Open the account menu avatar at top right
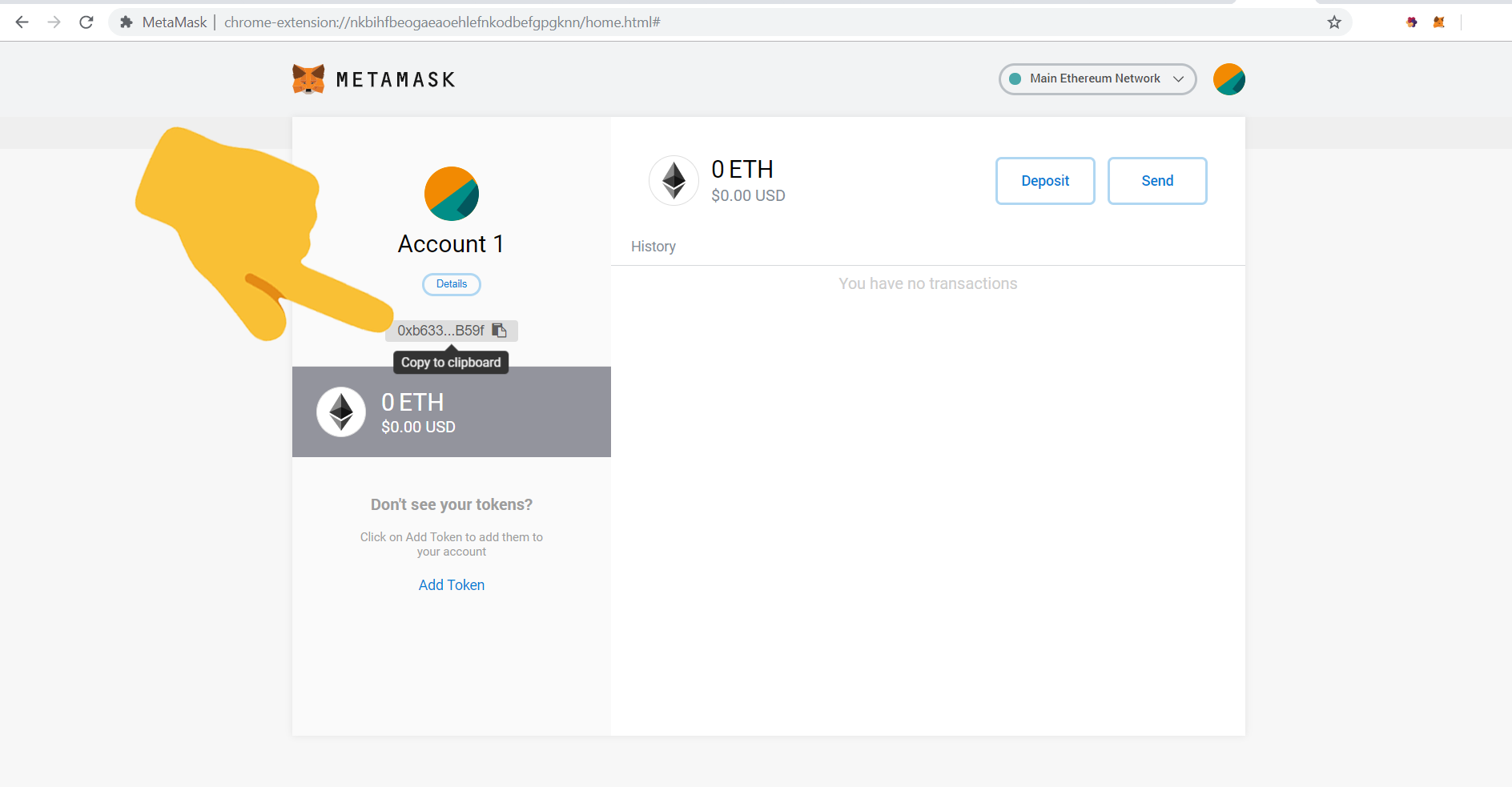Image resolution: width=1512 pixels, height=787 pixels. click(1229, 79)
